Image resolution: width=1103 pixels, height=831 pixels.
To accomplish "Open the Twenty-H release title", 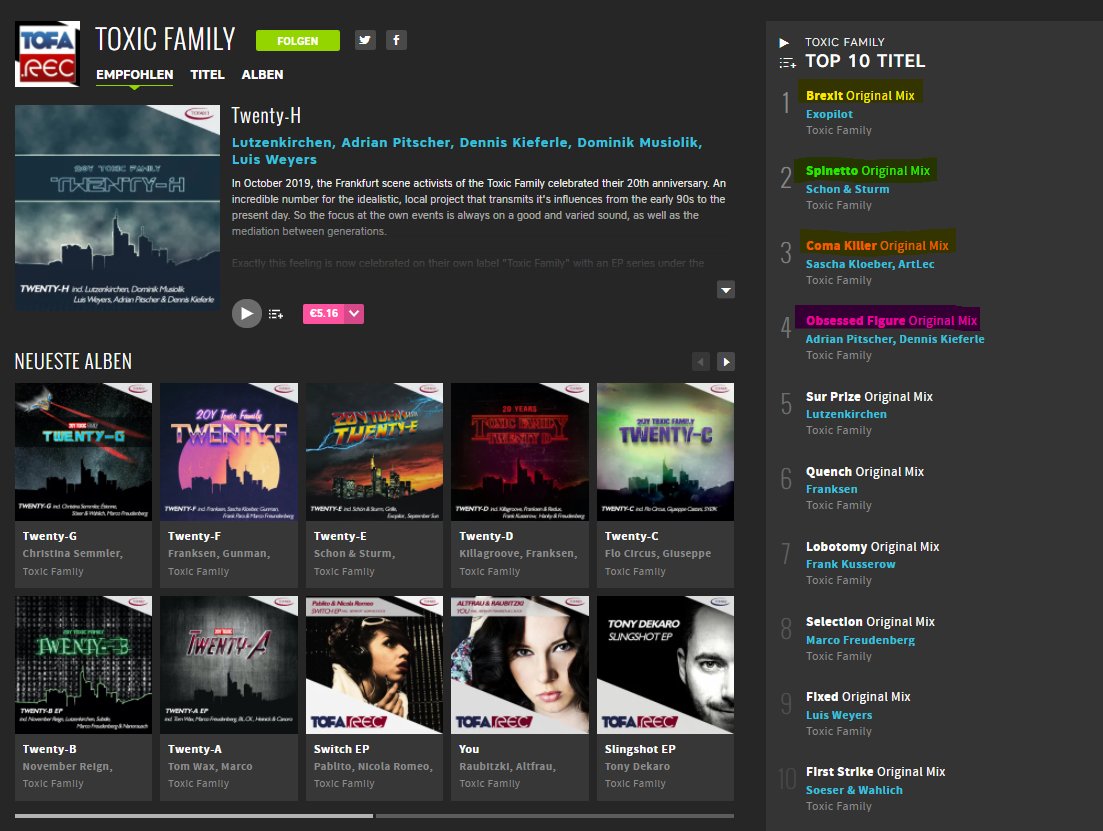I will (x=266, y=115).
